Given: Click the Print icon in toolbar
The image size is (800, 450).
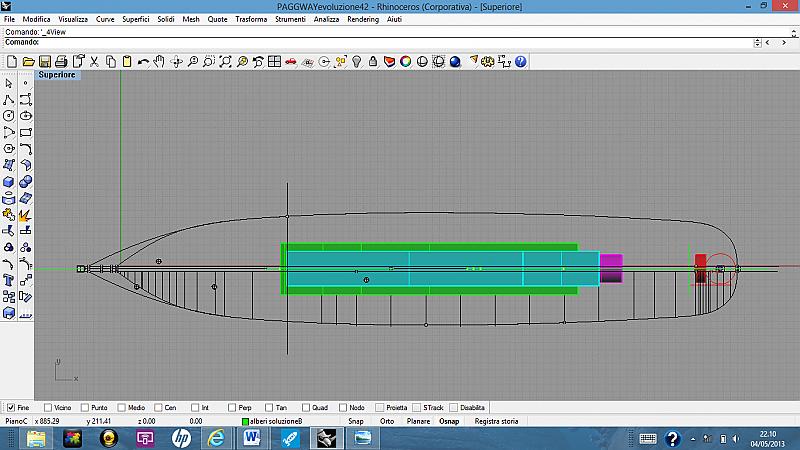Looking at the screenshot, I should coord(62,62).
